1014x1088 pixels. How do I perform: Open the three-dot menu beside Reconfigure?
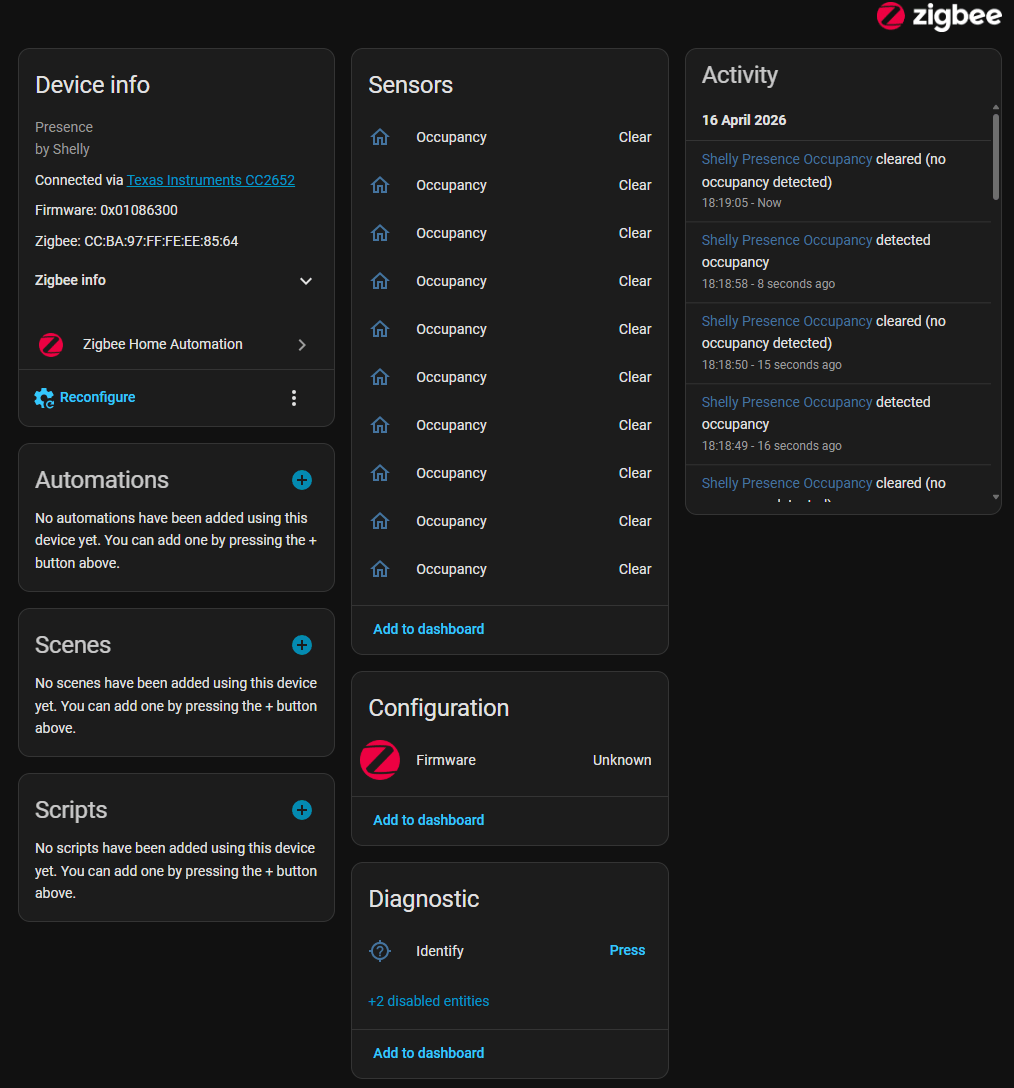(x=294, y=398)
